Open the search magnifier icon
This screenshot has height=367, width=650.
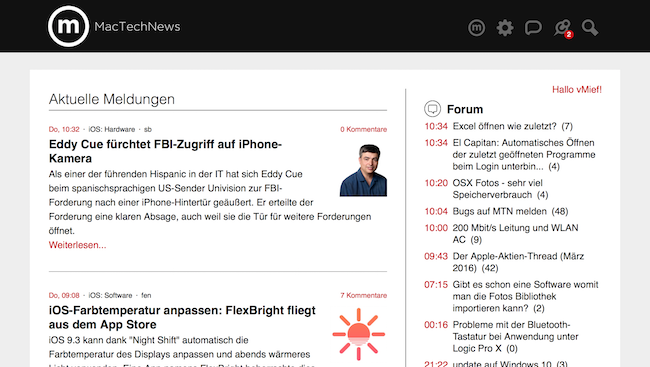coord(590,28)
